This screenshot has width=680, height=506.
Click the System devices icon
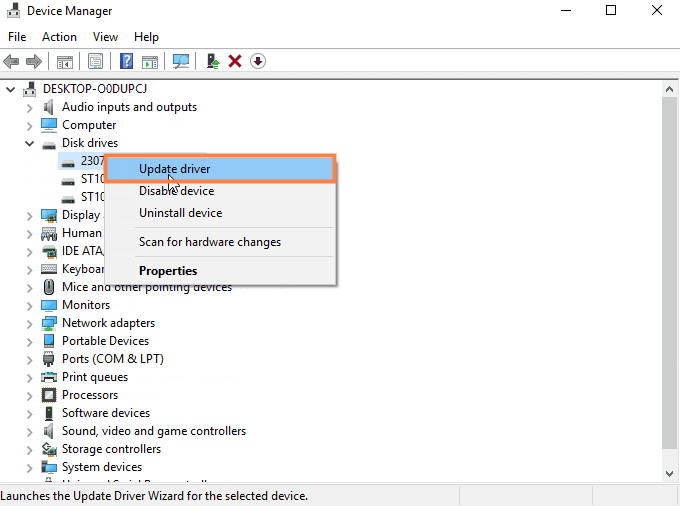tap(49, 467)
